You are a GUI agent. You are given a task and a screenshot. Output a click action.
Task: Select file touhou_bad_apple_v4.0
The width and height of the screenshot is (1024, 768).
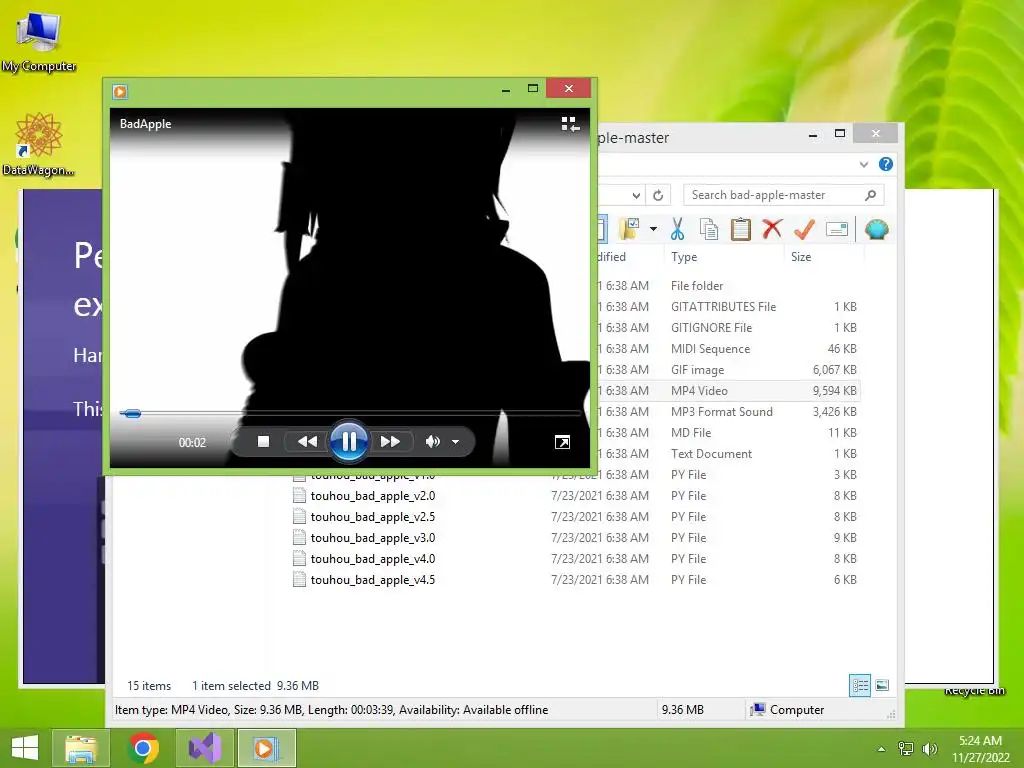373,558
